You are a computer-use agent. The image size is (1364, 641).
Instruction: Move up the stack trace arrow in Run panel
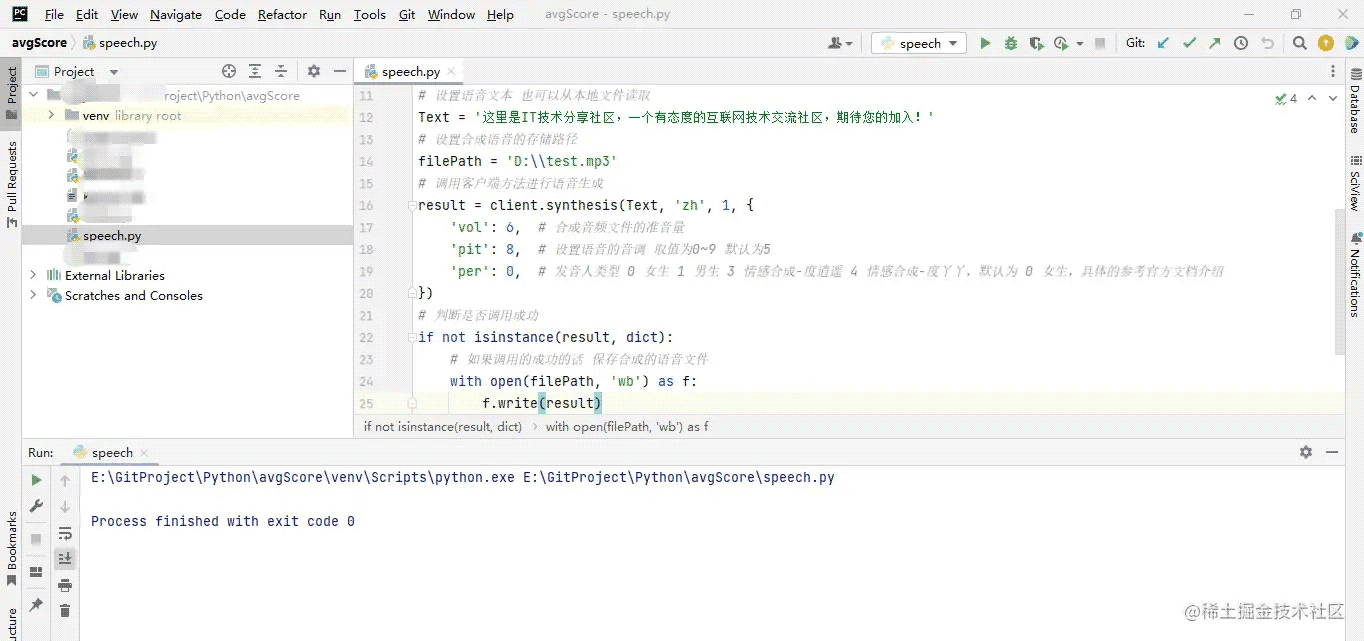pos(65,481)
